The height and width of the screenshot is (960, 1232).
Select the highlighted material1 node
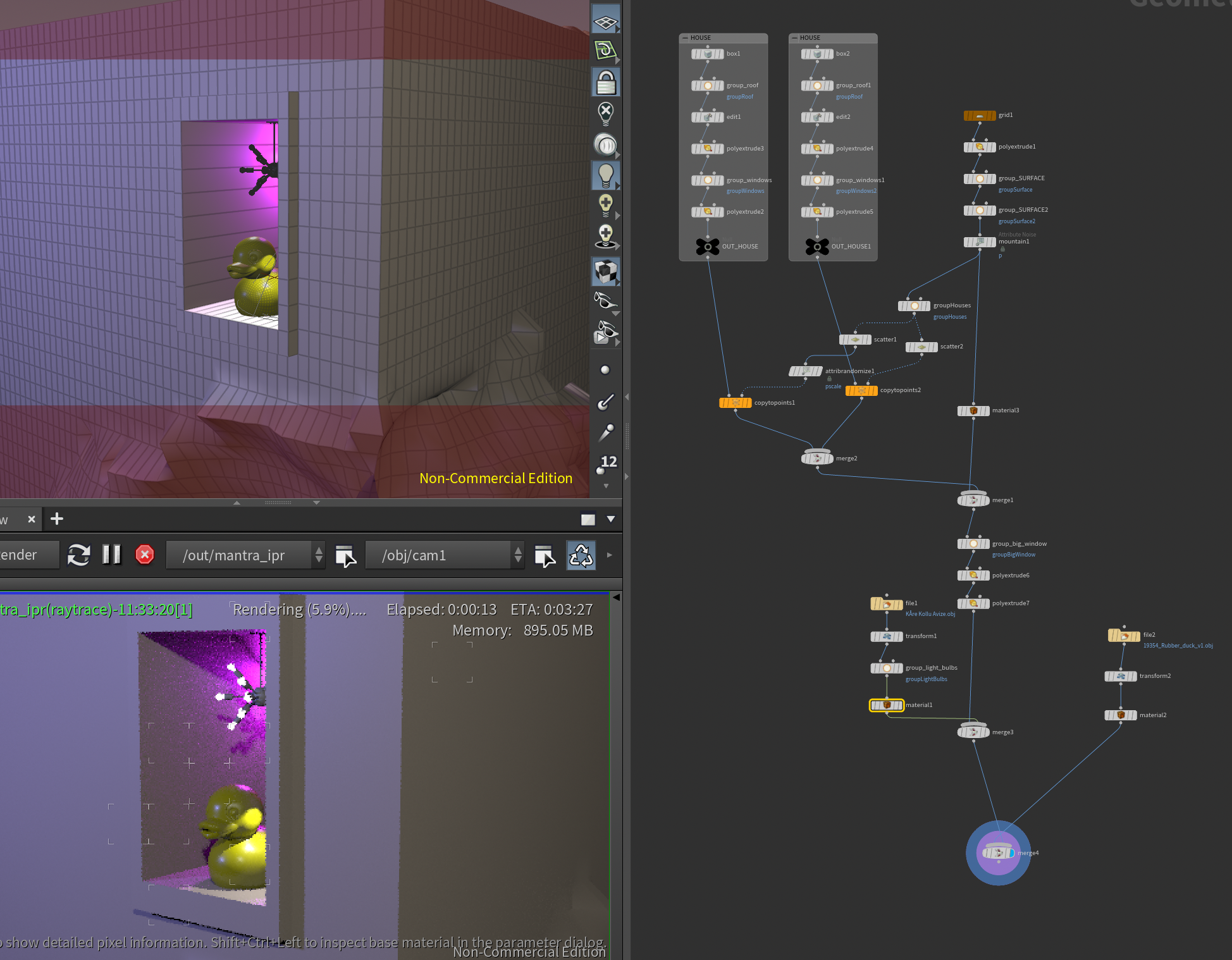pos(887,705)
